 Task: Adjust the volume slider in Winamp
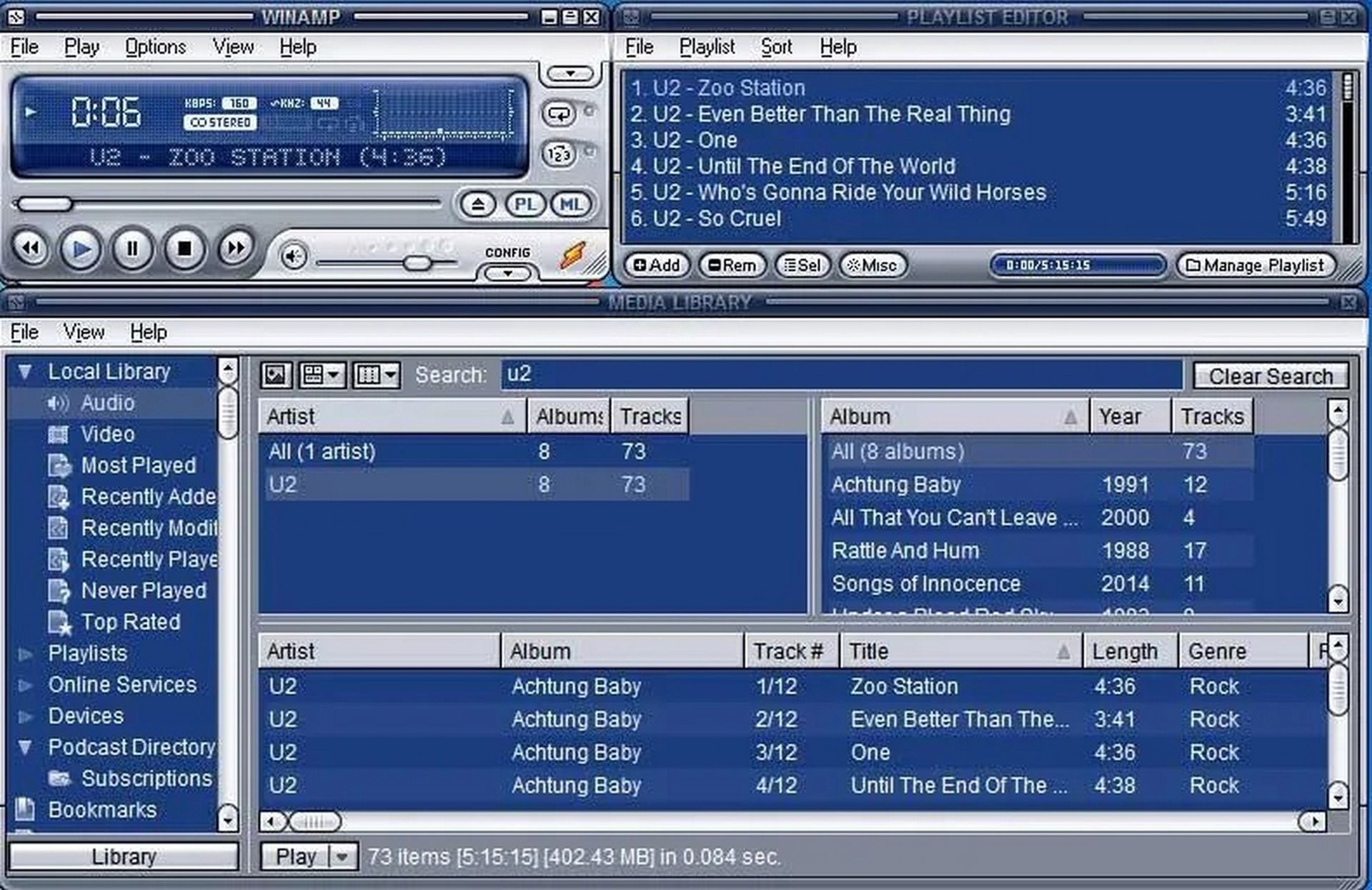pos(418,262)
